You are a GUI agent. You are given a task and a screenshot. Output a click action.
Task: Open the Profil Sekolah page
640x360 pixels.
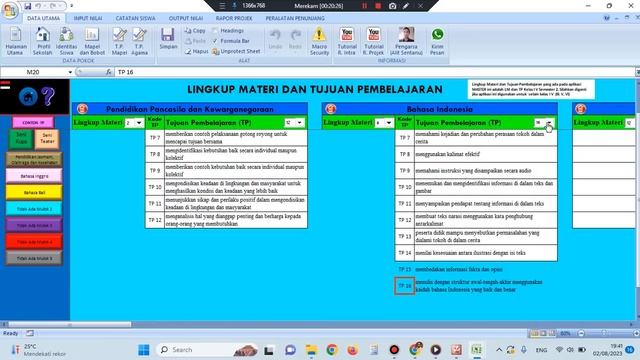tap(42, 41)
